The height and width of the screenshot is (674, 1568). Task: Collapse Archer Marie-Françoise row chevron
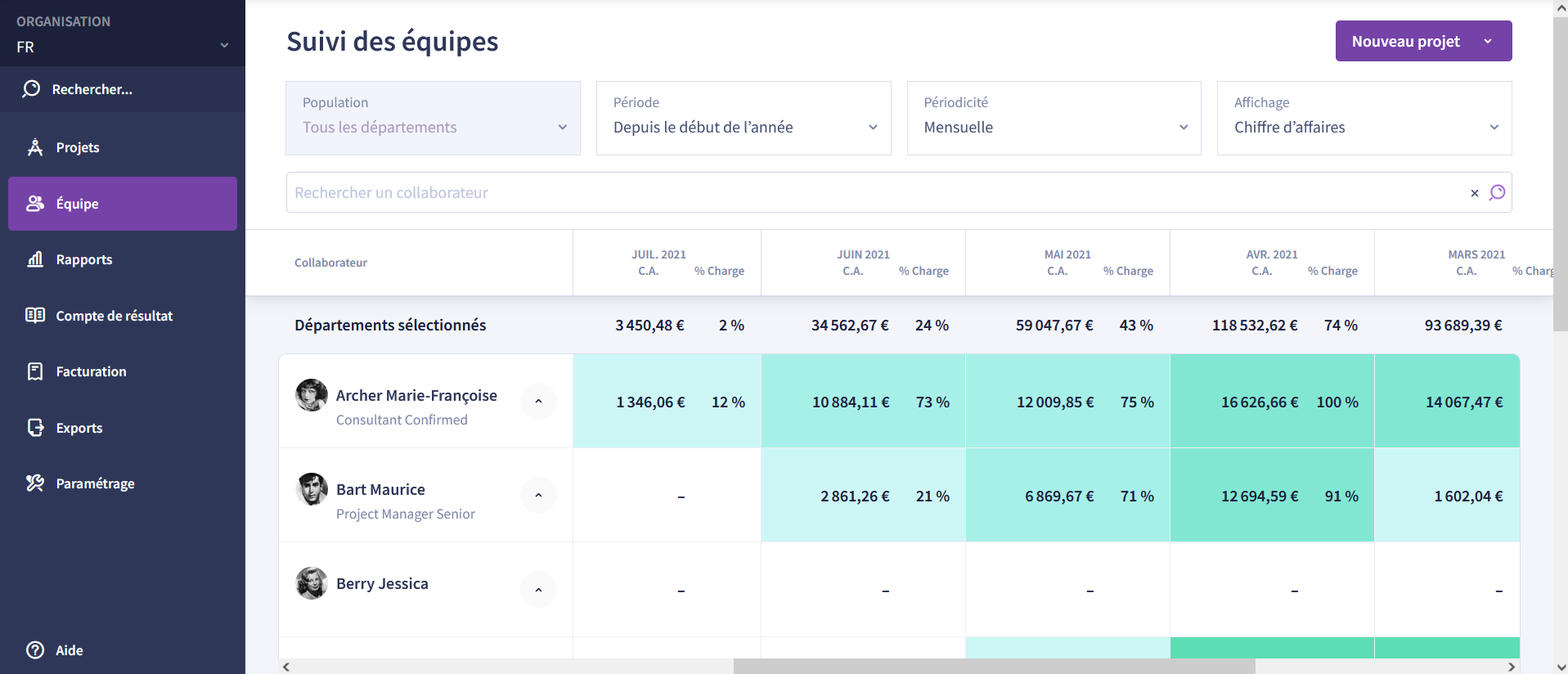pyautogui.click(x=538, y=401)
